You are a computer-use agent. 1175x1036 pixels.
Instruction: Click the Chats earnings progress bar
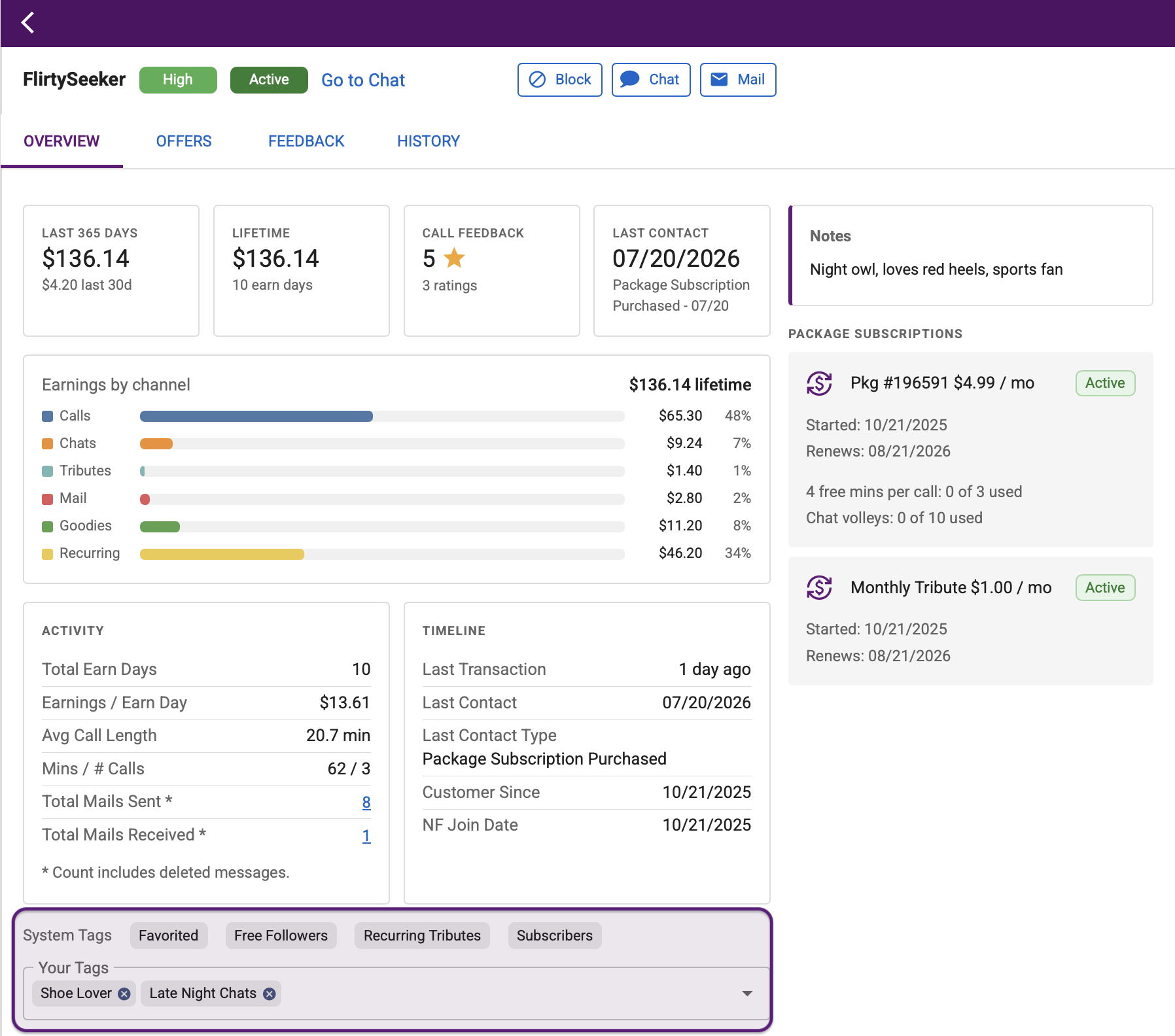[382, 444]
